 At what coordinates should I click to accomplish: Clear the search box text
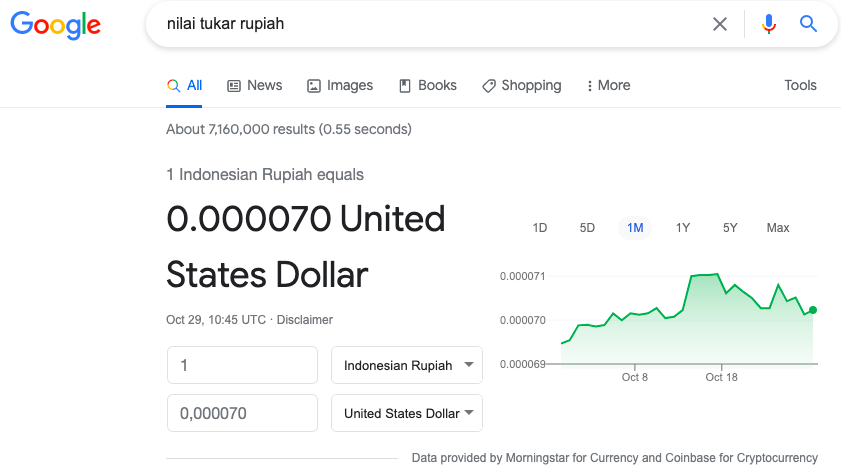[720, 24]
